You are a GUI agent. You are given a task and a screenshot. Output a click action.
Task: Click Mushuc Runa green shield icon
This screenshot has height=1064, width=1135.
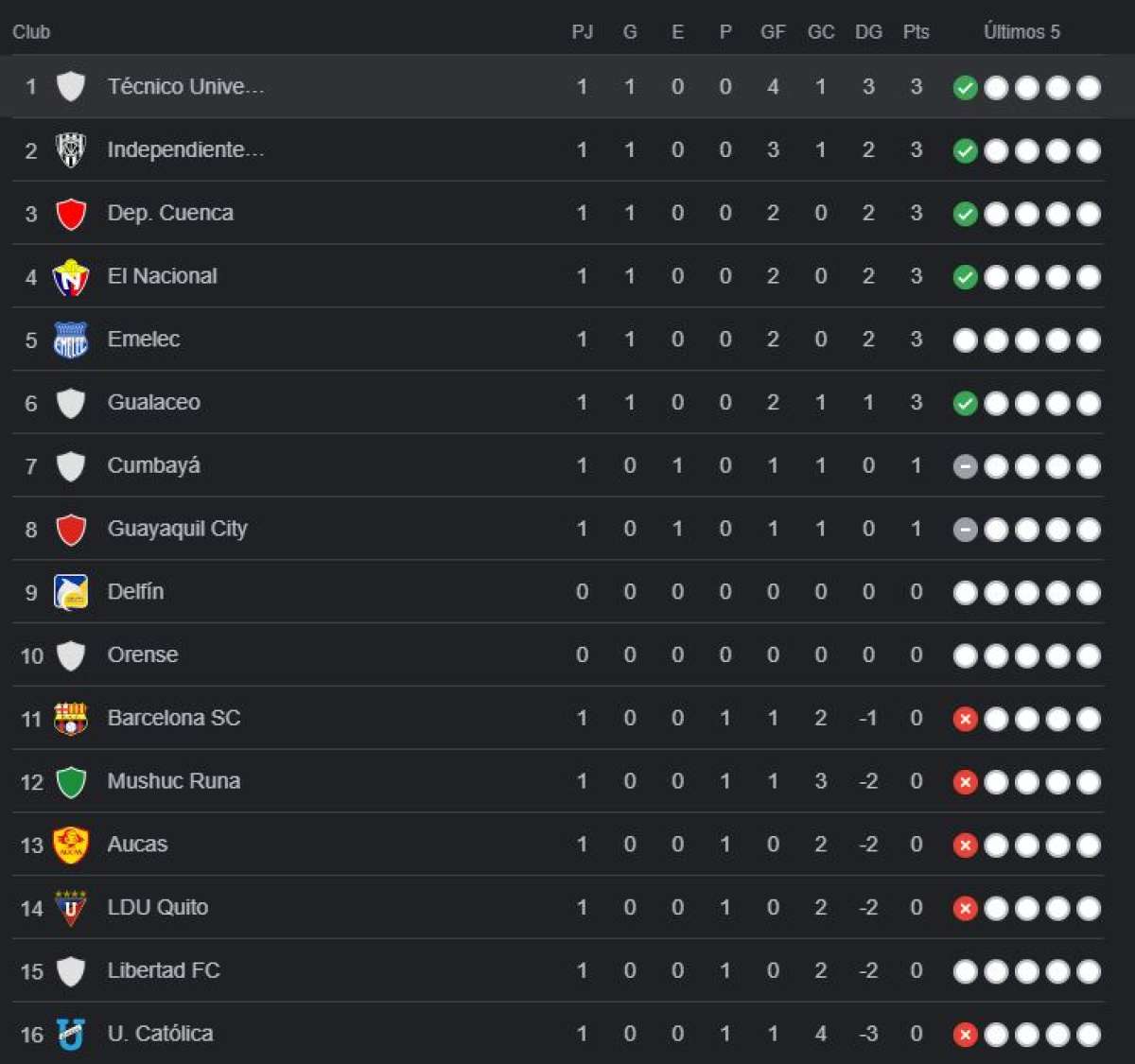click(71, 781)
